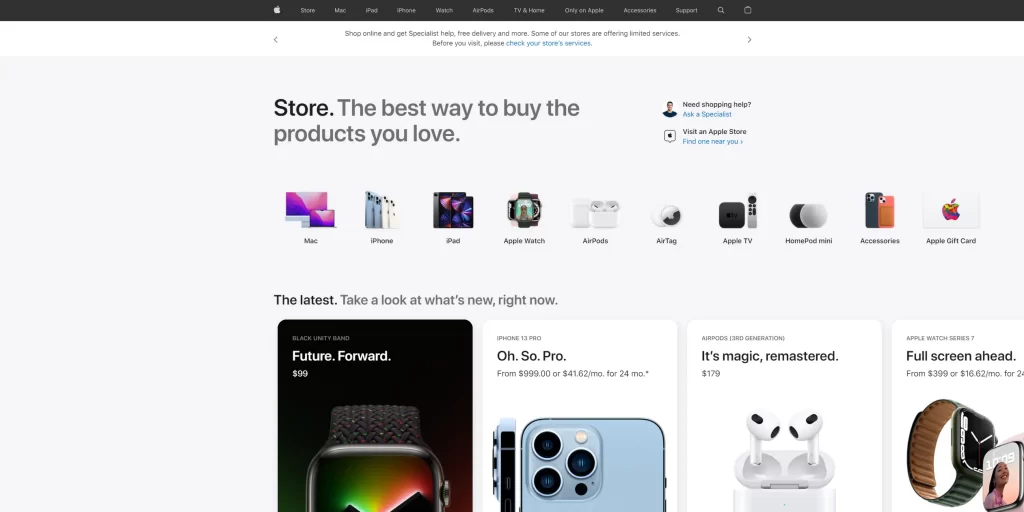
Task: Select the Mac product icon
Action: (x=311, y=210)
